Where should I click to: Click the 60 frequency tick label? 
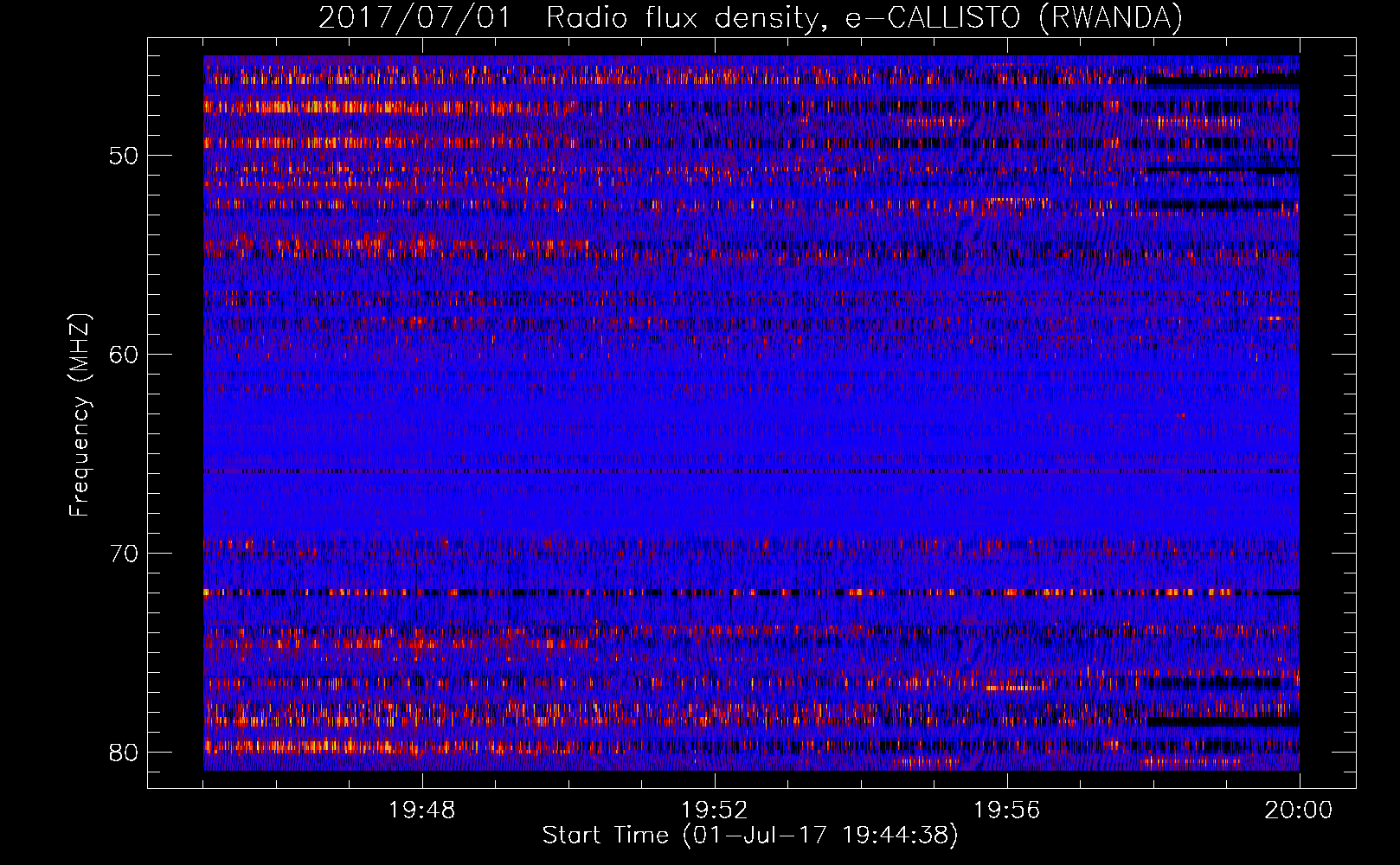pos(124,355)
